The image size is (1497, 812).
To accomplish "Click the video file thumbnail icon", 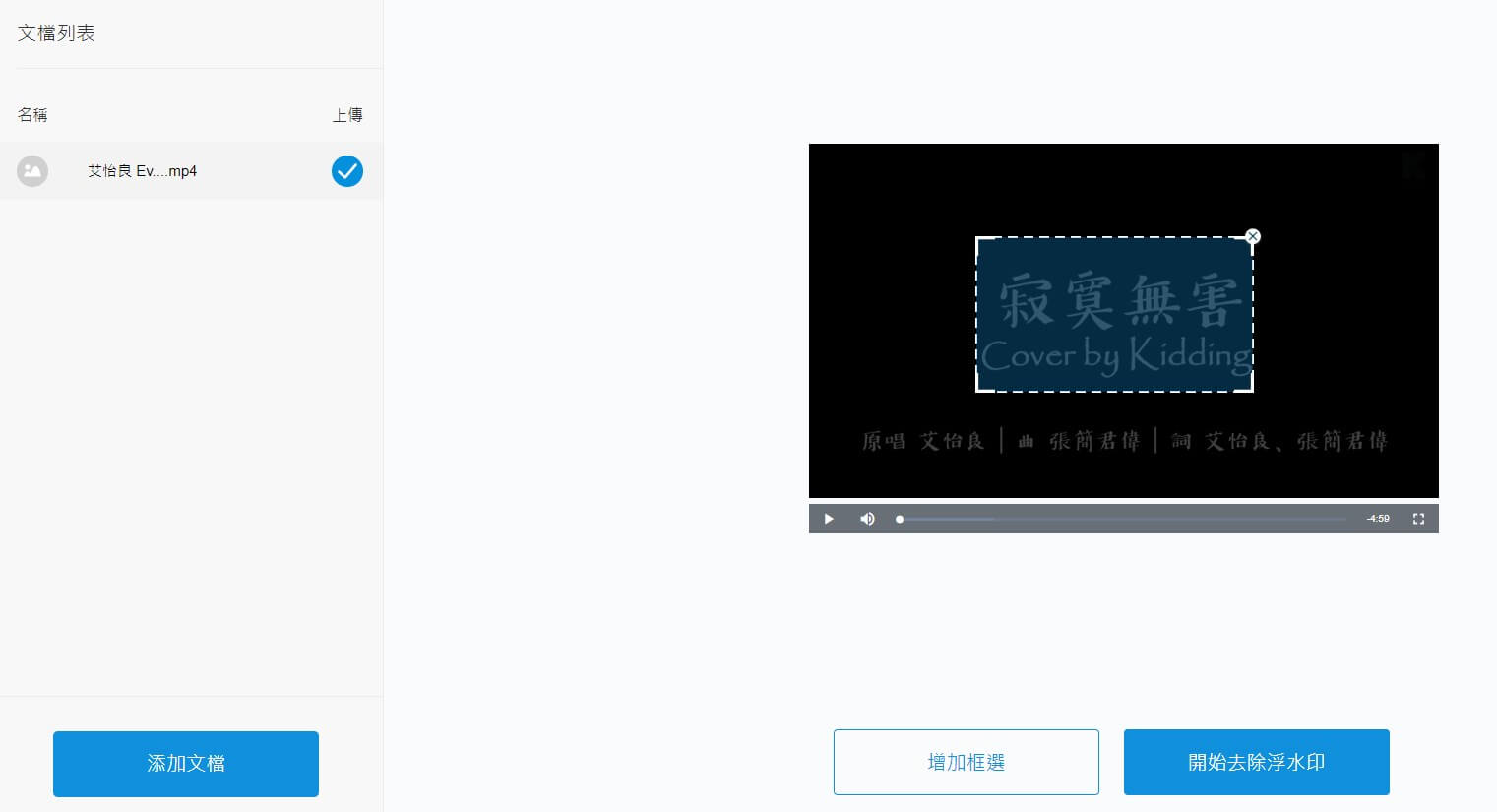I will click(x=32, y=171).
